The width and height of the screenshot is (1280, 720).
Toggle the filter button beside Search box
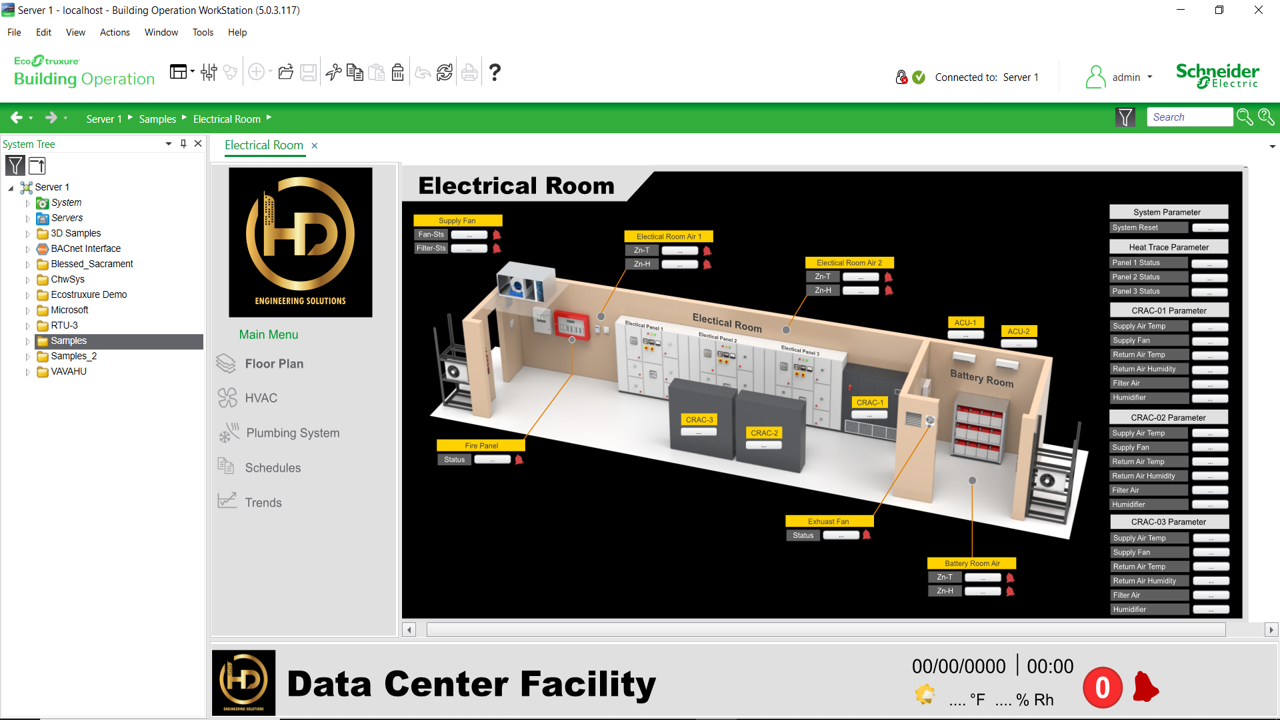[x=1125, y=117]
